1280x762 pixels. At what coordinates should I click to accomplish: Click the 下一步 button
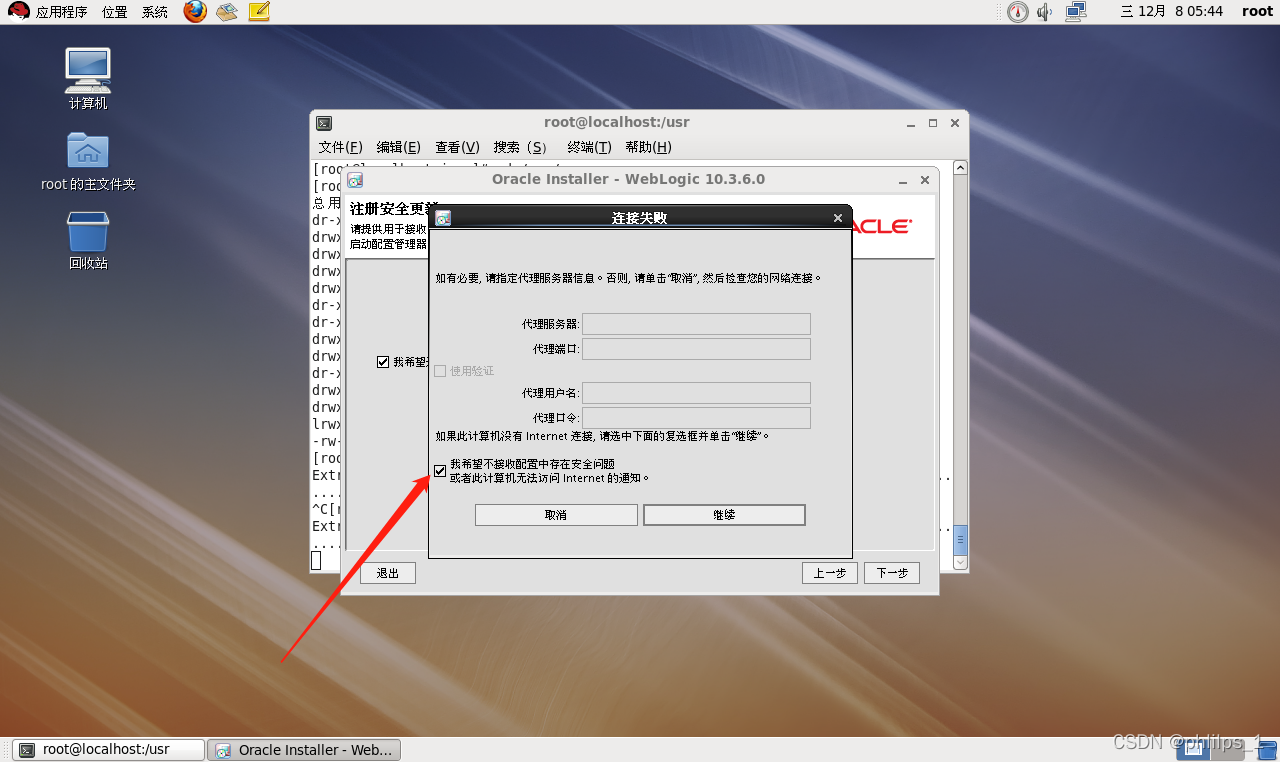pyautogui.click(x=892, y=573)
